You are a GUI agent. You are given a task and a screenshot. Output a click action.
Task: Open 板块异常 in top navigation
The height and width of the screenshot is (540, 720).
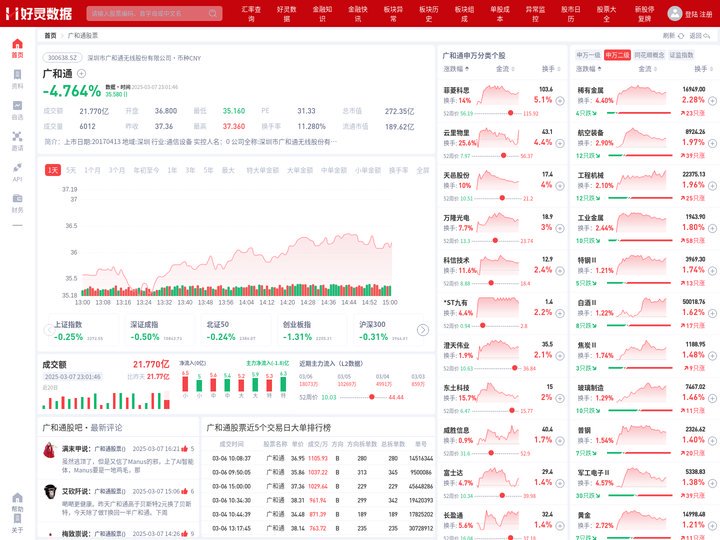coord(394,13)
